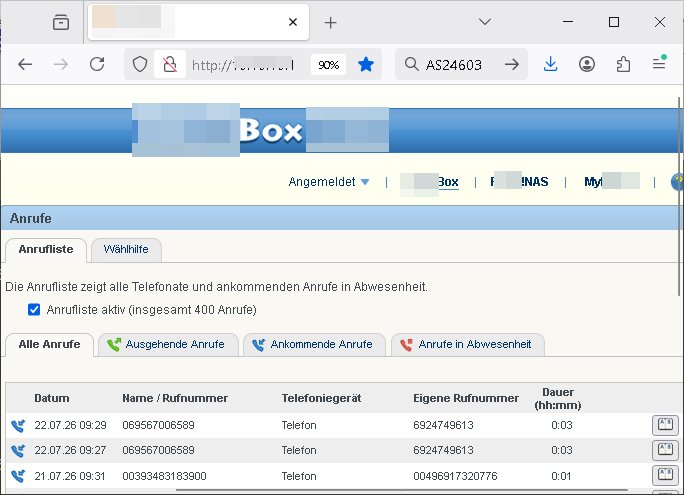
Task: Expand the list all tabs chevron
Action: (485, 21)
